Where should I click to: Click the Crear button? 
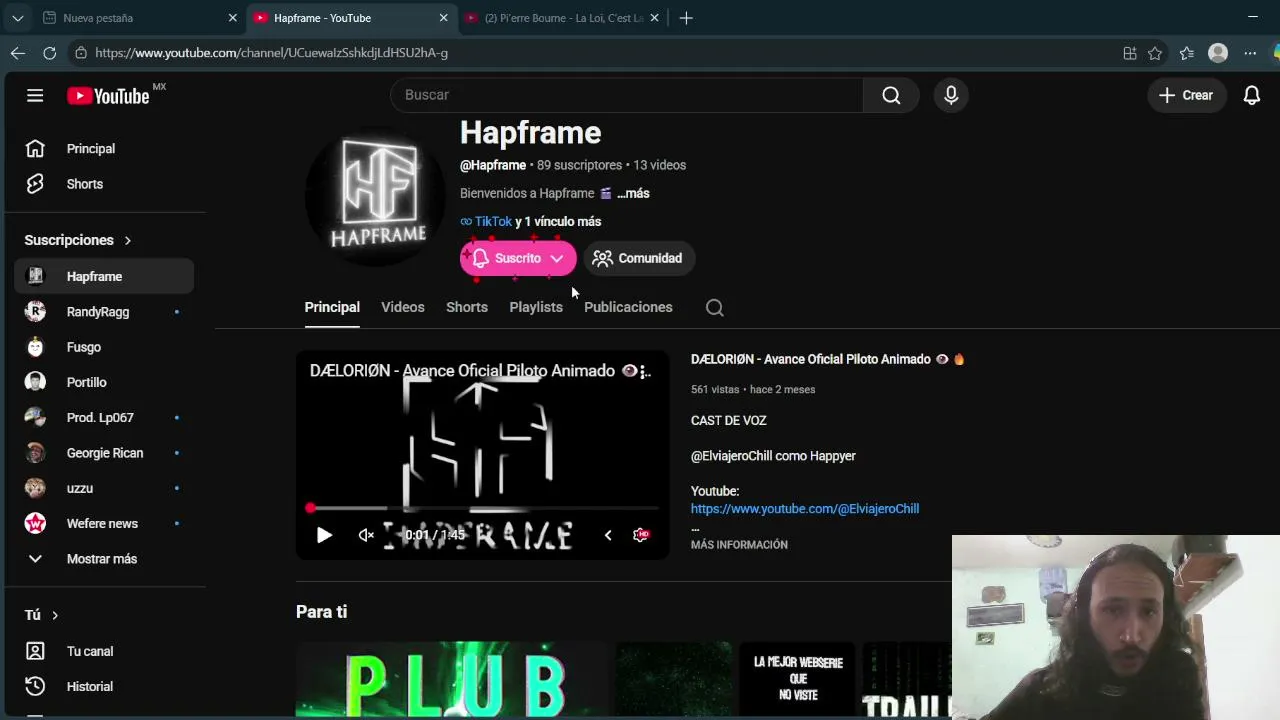pos(1187,95)
